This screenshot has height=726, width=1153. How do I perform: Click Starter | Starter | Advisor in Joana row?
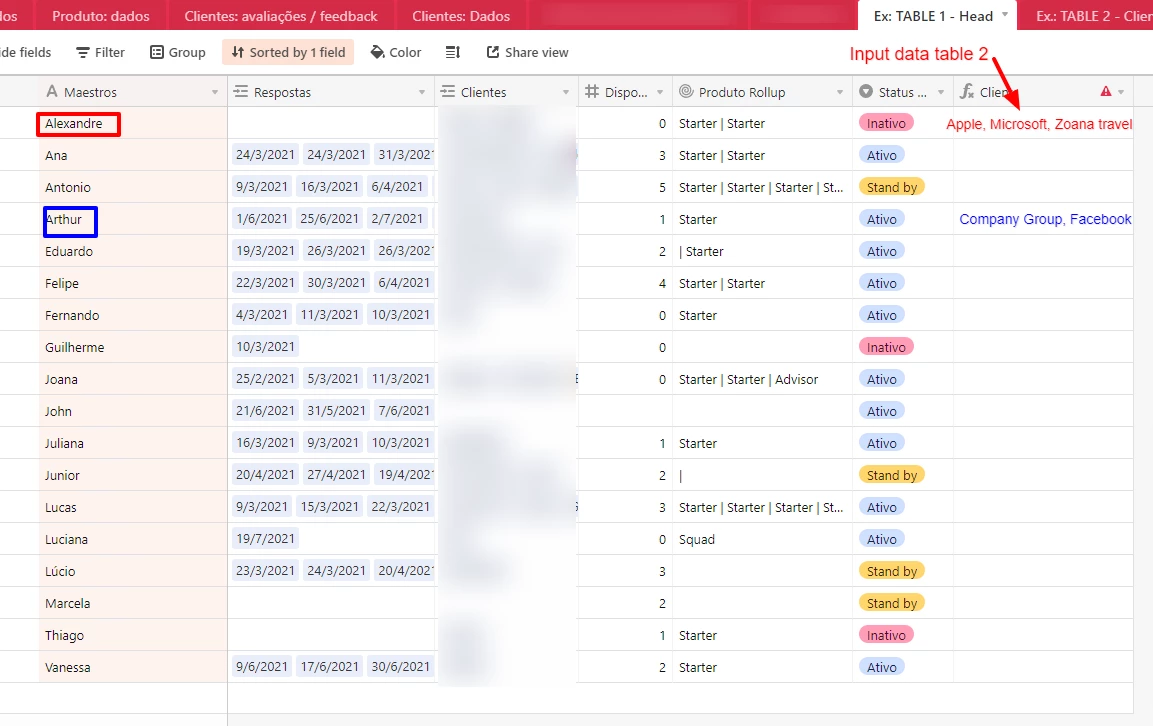coord(749,380)
